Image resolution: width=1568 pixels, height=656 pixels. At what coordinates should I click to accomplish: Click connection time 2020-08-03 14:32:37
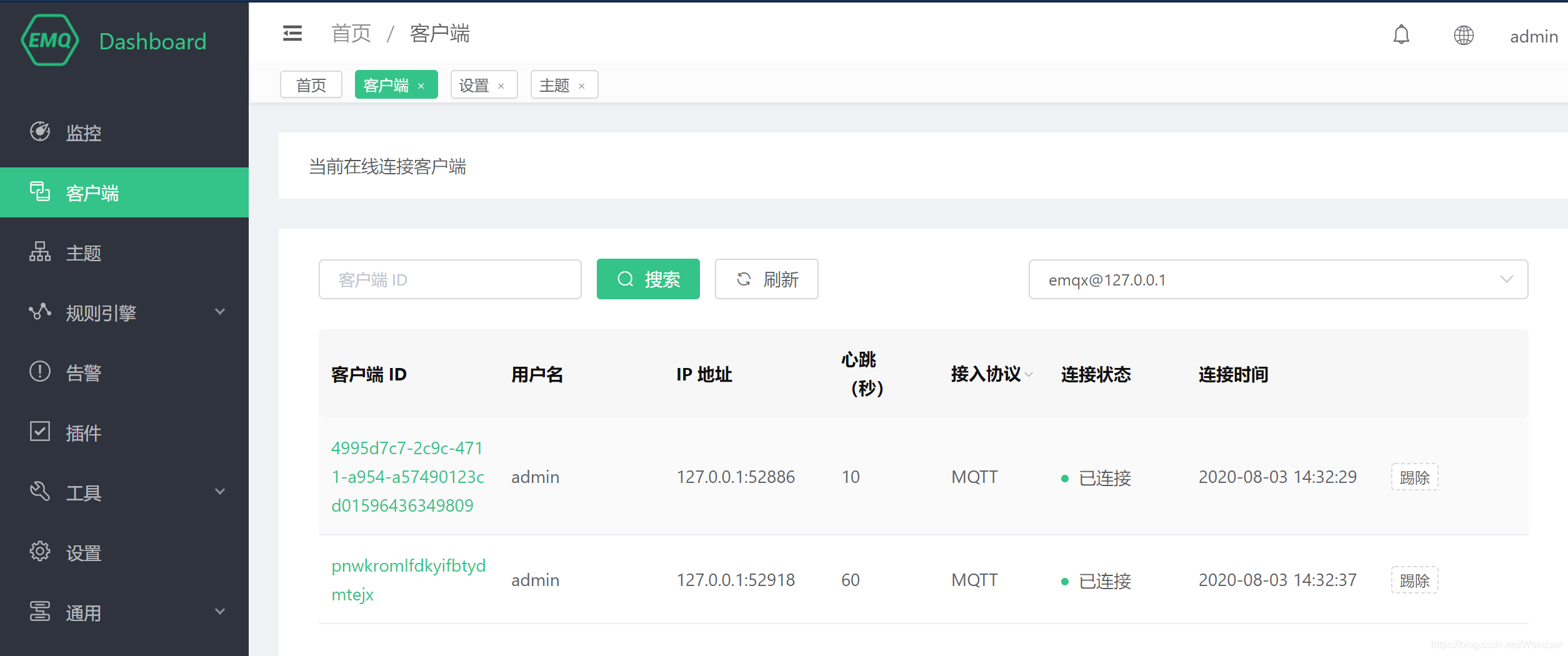[x=1277, y=580]
